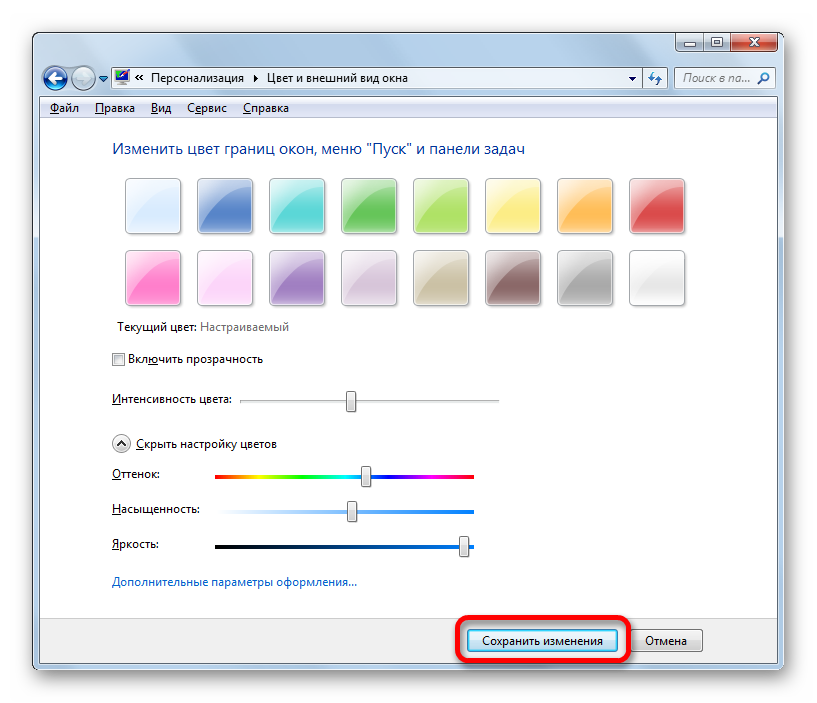Screen dimensions: 817x703
Task: Open the Файл menu
Action: (x=64, y=108)
